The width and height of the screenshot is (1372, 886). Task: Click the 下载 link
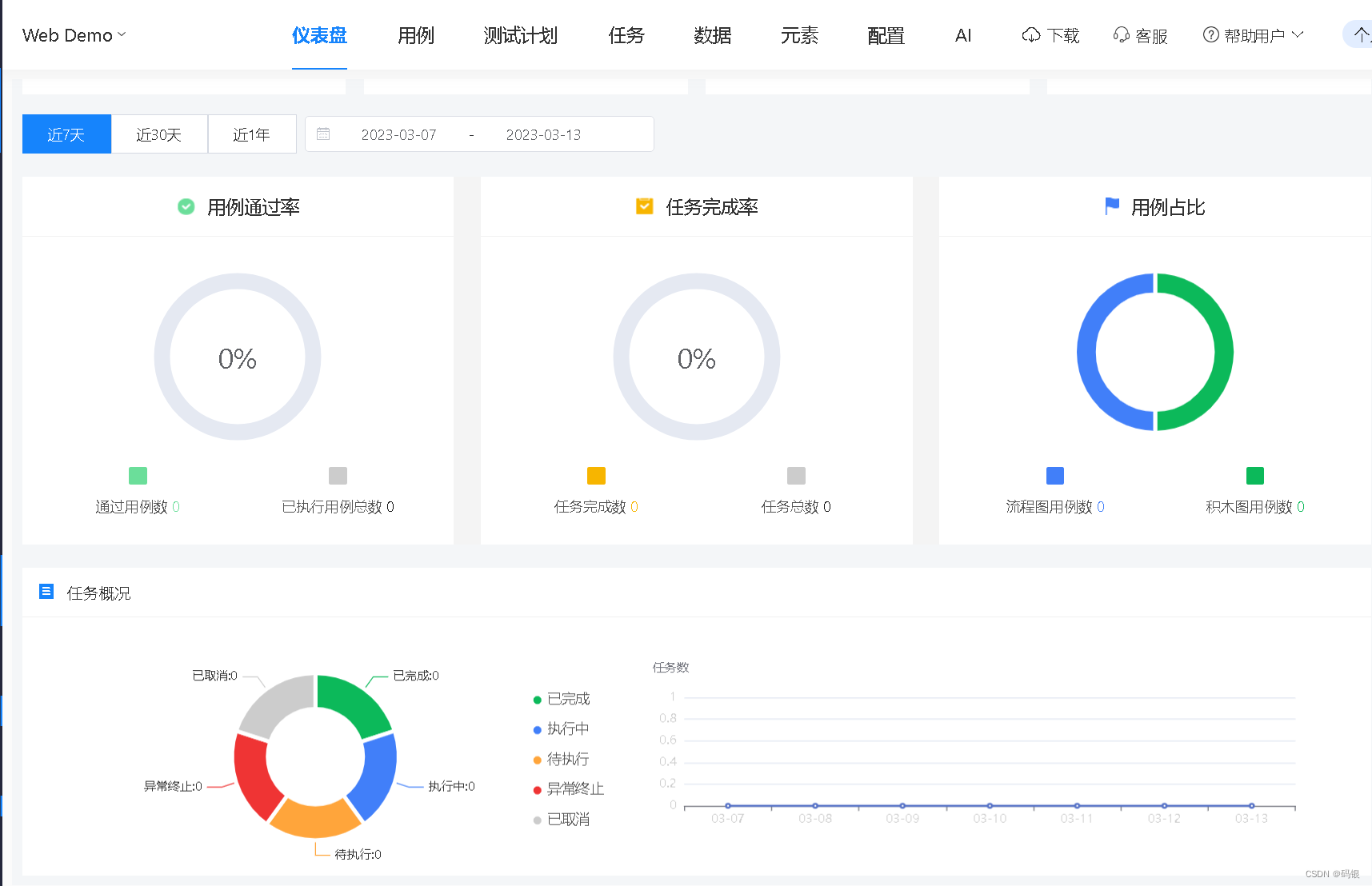(1063, 35)
